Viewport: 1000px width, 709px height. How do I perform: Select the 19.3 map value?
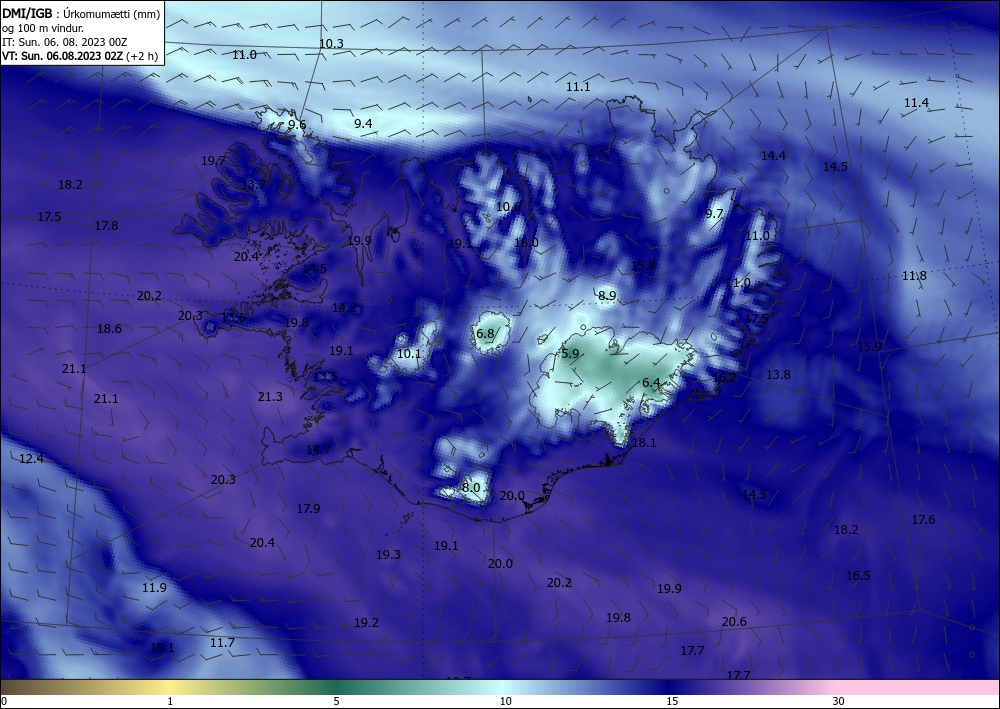coord(388,554)
